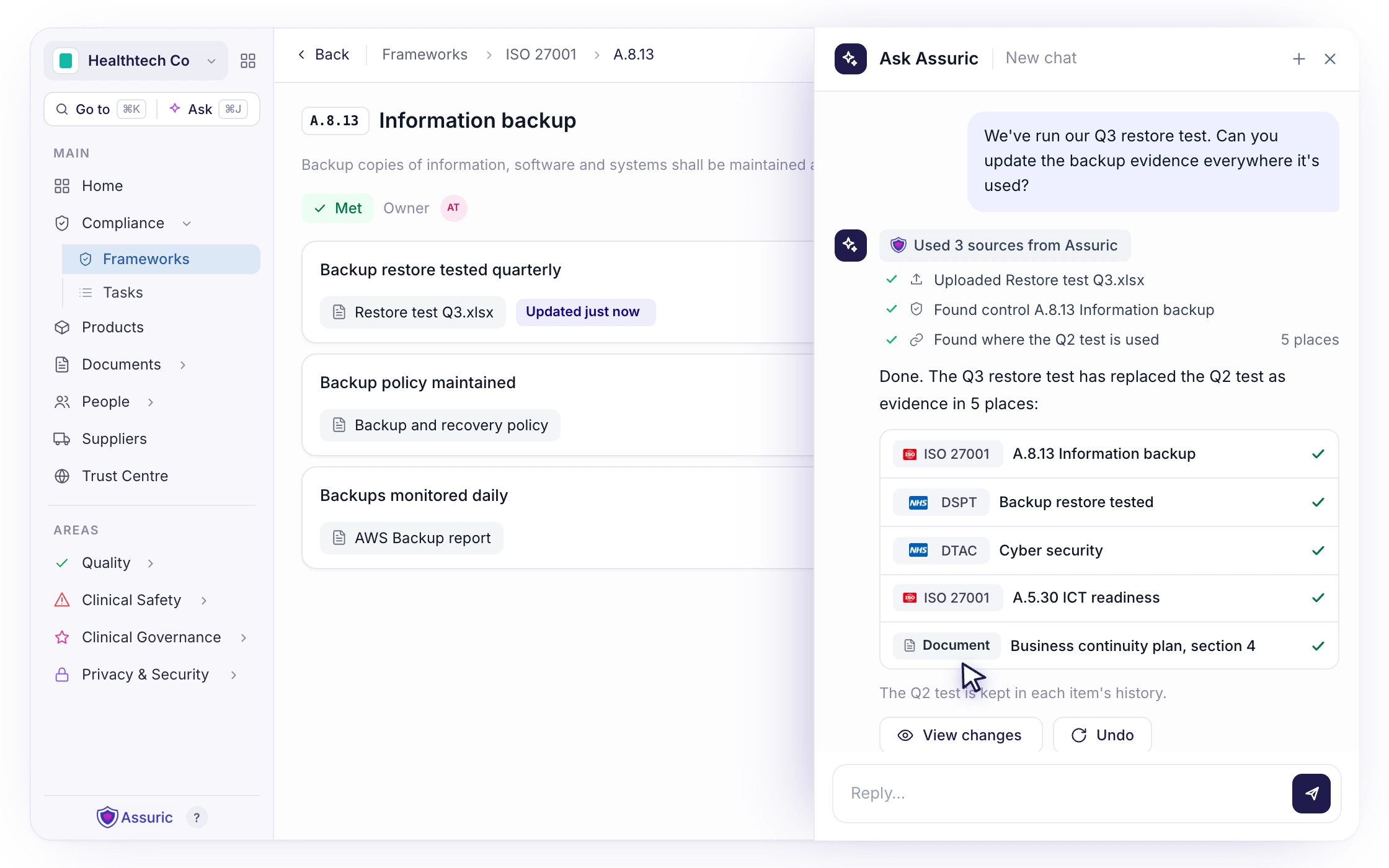
Task: Open Products in the sidebar
Action: pos(113,327)
